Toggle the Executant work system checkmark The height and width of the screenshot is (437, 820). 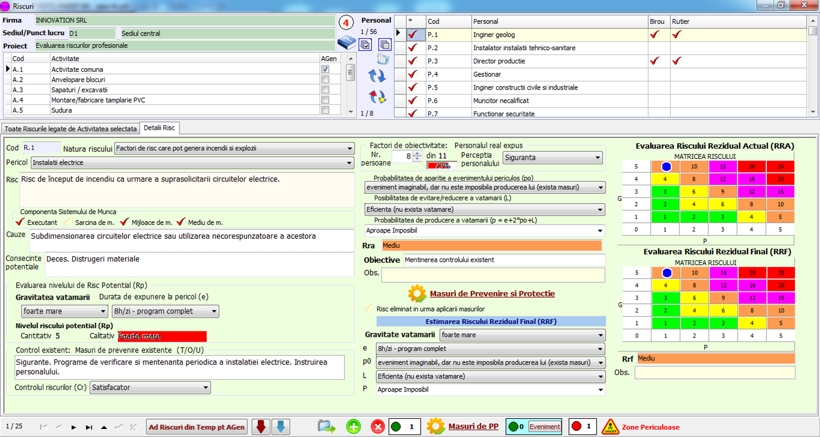click(20, 222)
